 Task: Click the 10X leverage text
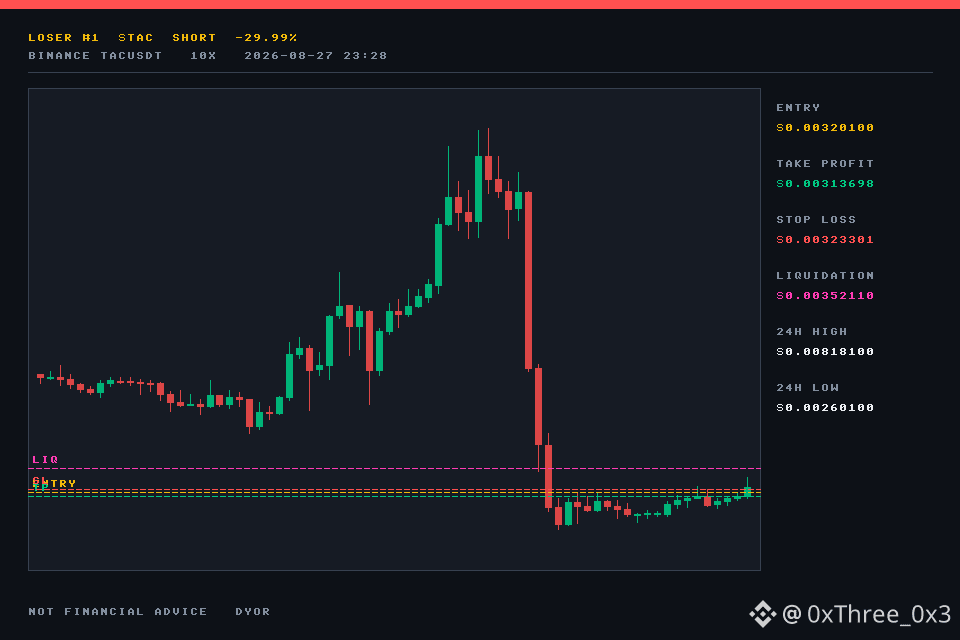tap(203, 56)
